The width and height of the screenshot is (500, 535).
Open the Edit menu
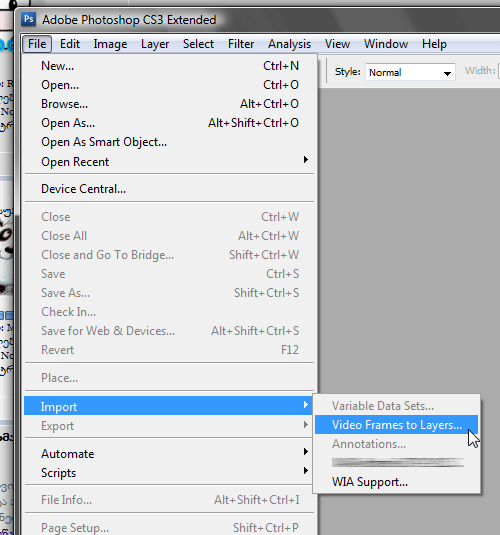coord(70,44)
